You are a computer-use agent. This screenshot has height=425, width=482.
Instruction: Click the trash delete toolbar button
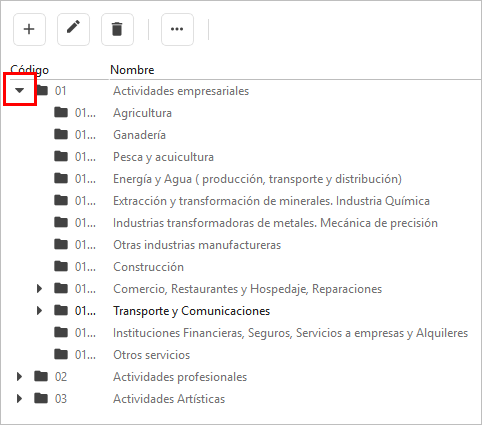tap(117, 29)
